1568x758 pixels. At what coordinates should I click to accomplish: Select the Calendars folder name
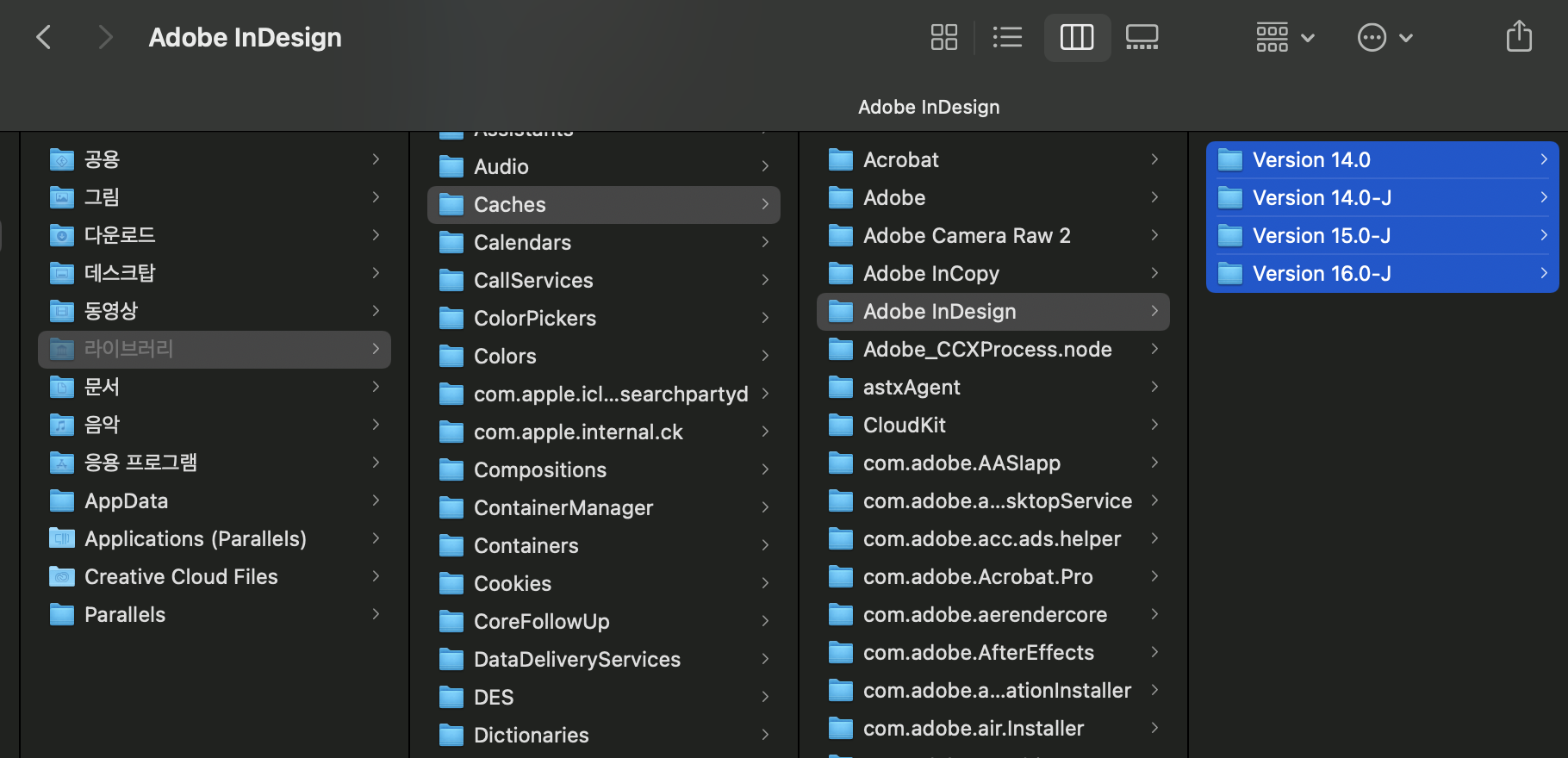point(522,242)
